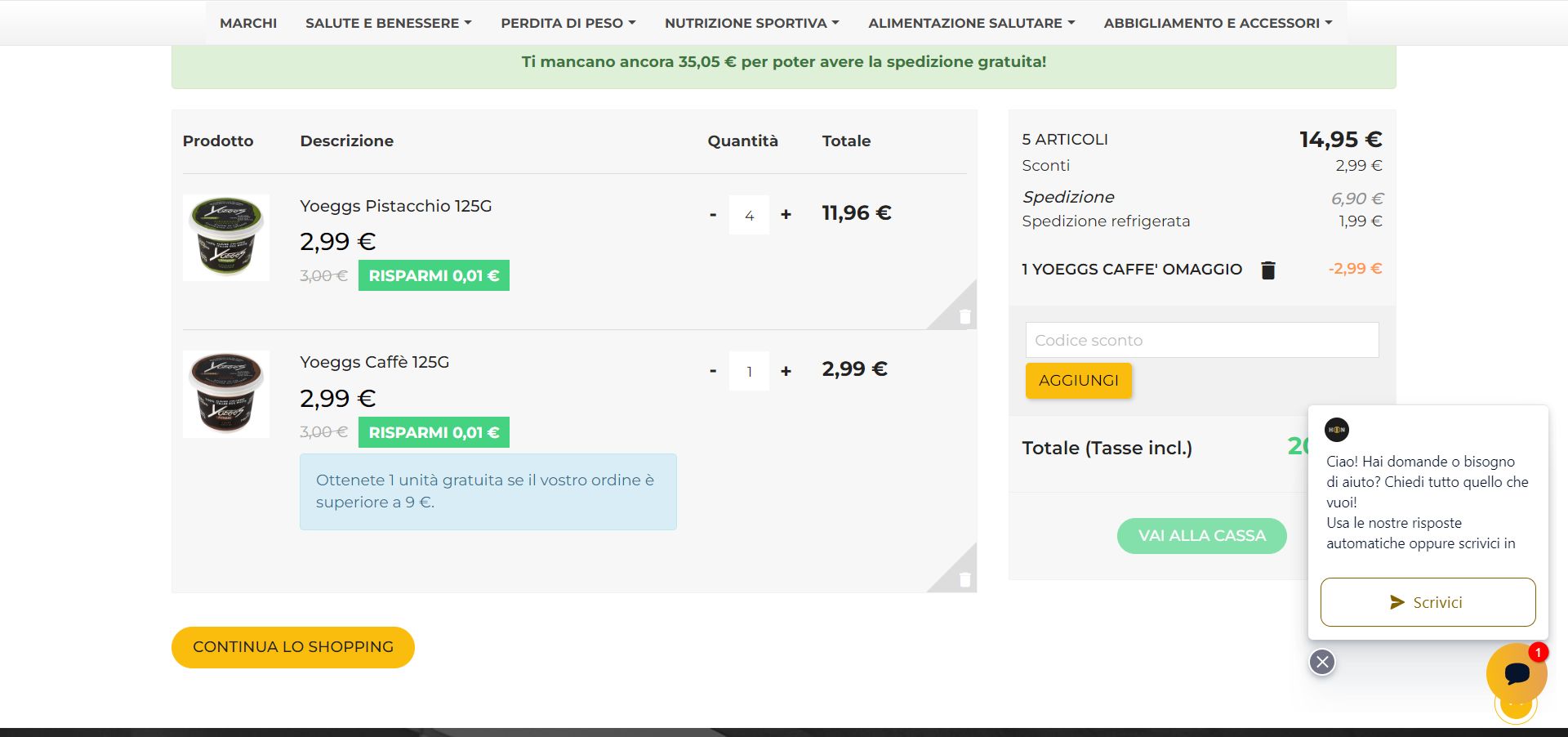This screenshot has width=1568, height=737.
Task: Increase Yoeggs Pistacchio quantity with plus
Action: tap(786, 215)
